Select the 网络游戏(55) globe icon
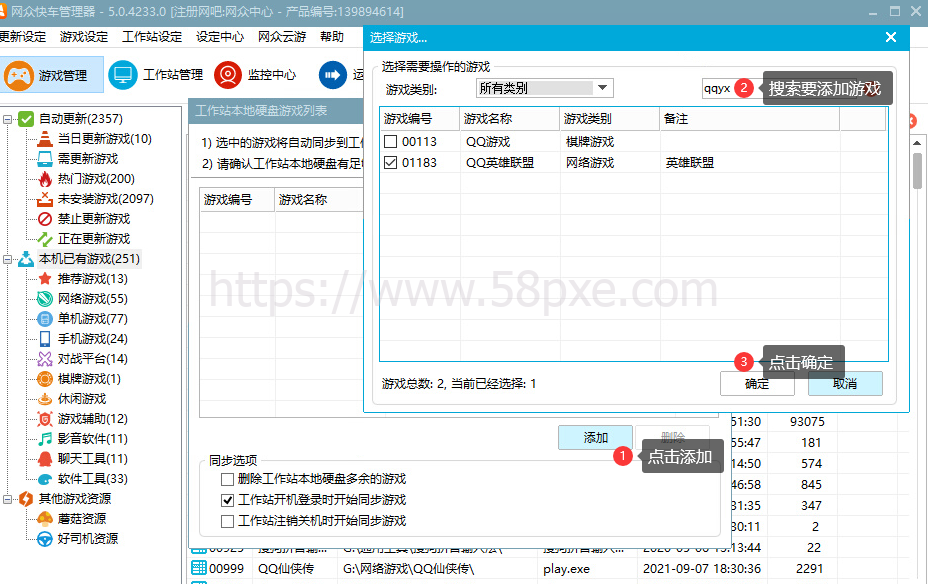Screen dimensions: 928x584 [45, 299]
